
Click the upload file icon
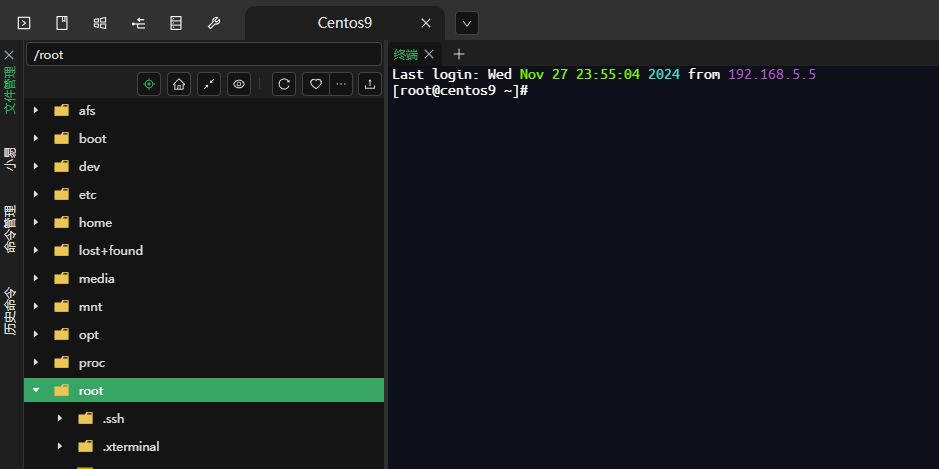370,84
